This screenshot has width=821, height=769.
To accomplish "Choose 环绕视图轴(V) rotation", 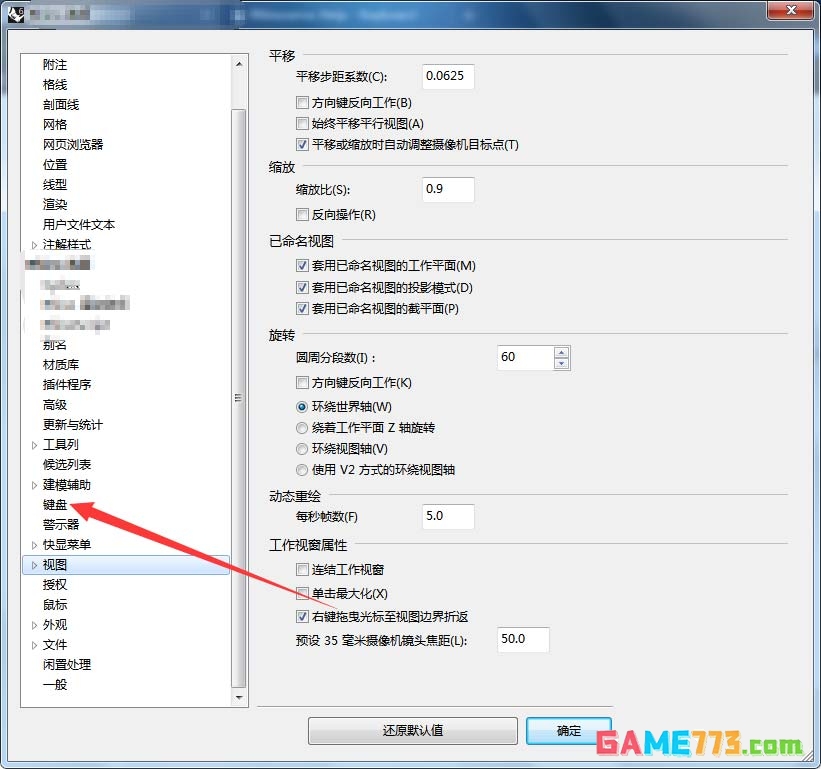I will (302, 449).
